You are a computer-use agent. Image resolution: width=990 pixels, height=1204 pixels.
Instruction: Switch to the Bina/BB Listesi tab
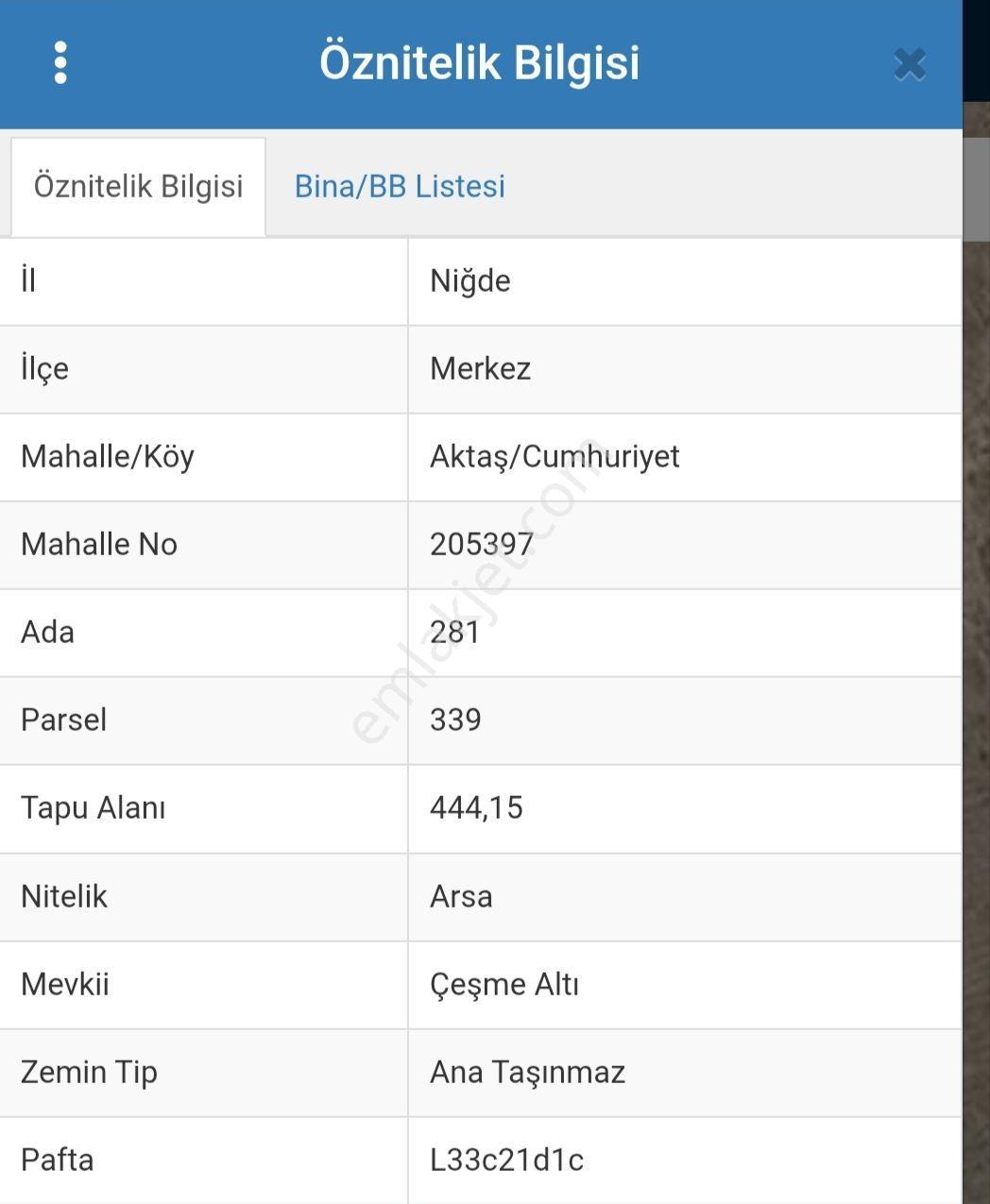400,186
